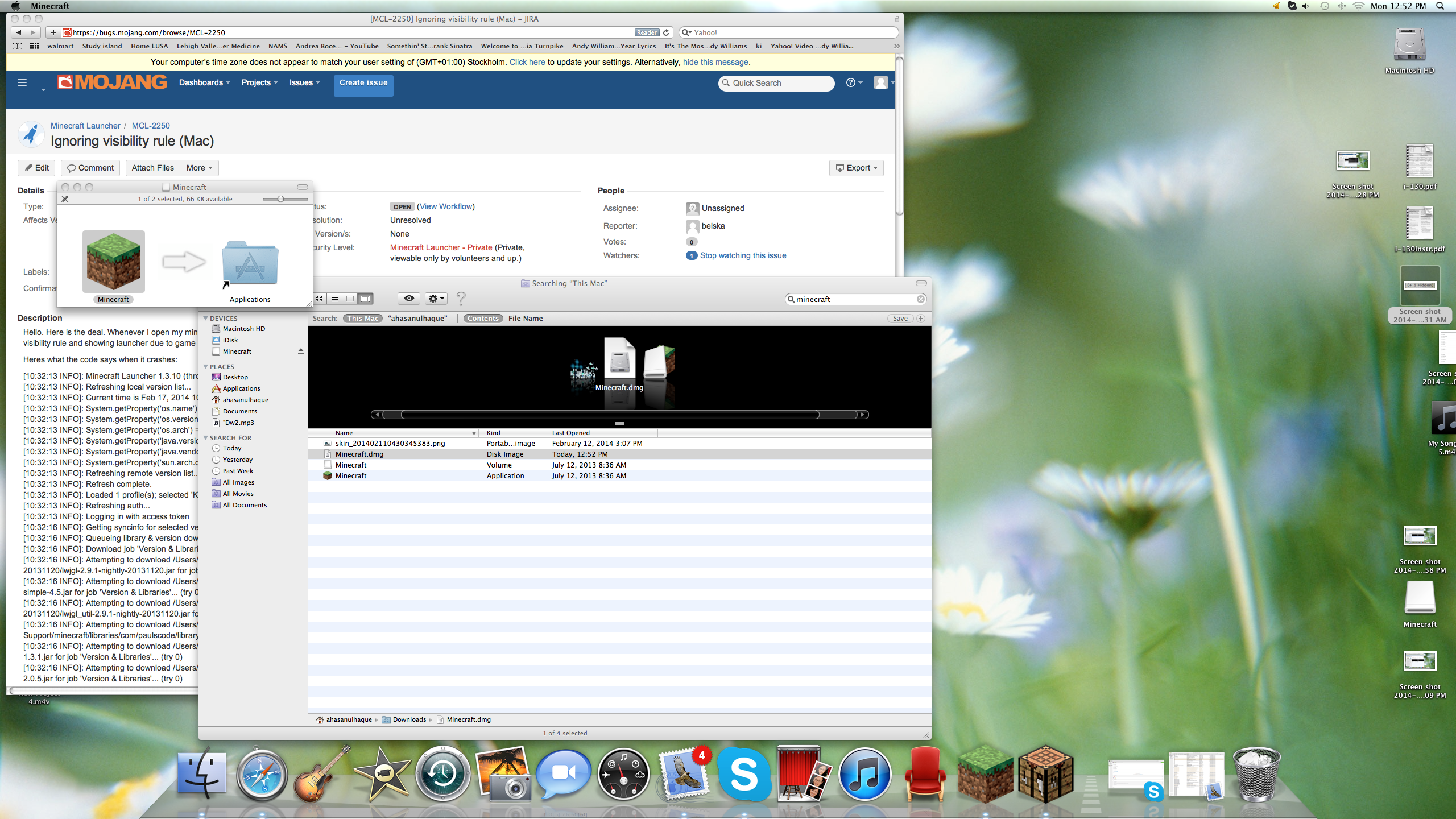Open the Projects menu in JIRA header
1456x819 pixels.
click(259, 83)
